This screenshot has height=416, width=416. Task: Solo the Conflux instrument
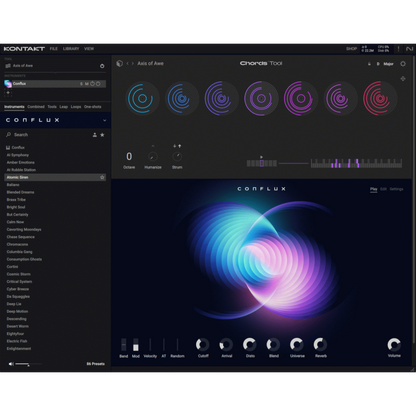[81, 84]
